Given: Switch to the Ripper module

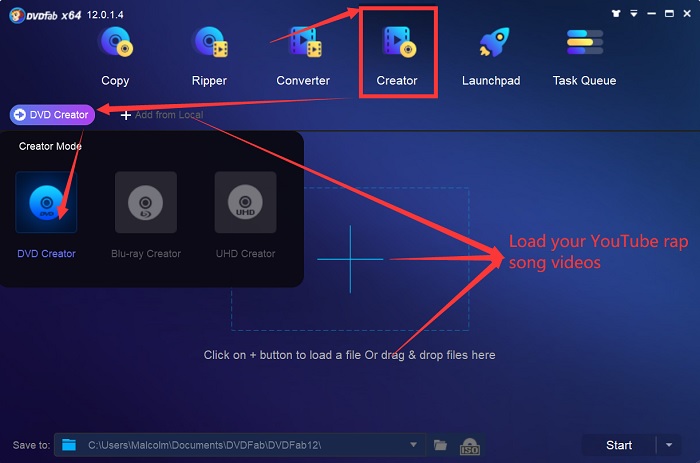Looking at the screenshot, I should (x=208, y=56).
